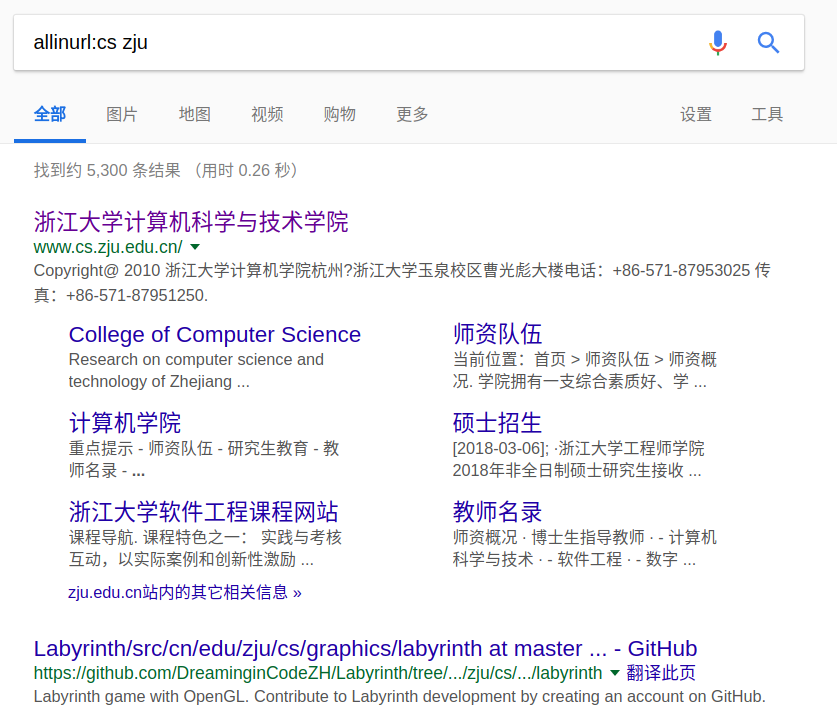The height and width of the screenshot is (713, 837).
Task: Click the Copyright@ 2010 snippet text
Action: pos(401,283)
